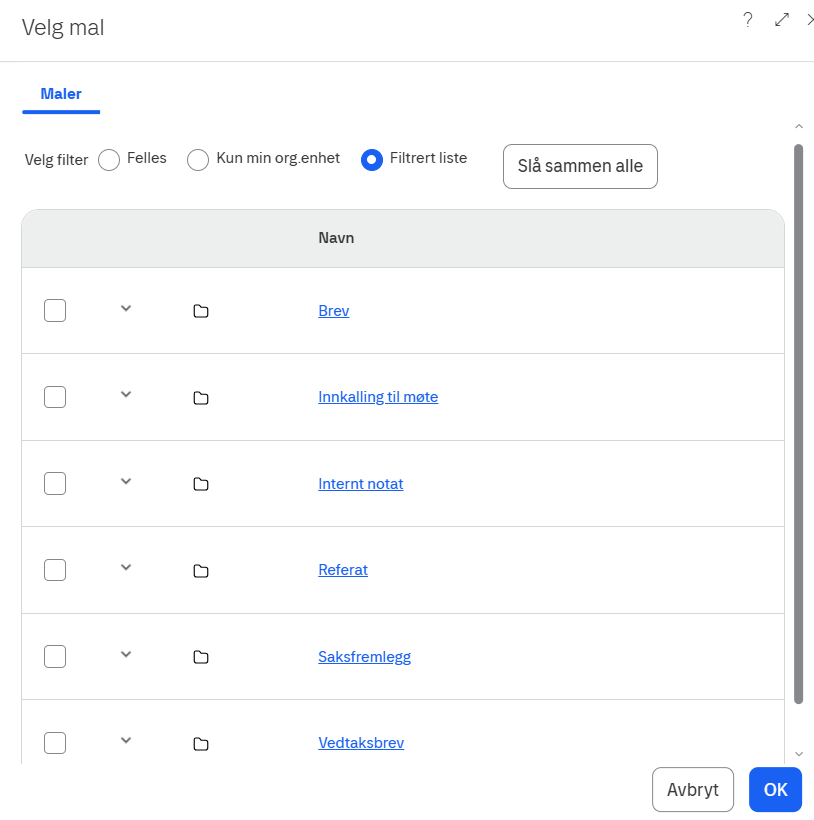
Task: Click the vertical scrollbar down arrow
Action: pos(798,754)
